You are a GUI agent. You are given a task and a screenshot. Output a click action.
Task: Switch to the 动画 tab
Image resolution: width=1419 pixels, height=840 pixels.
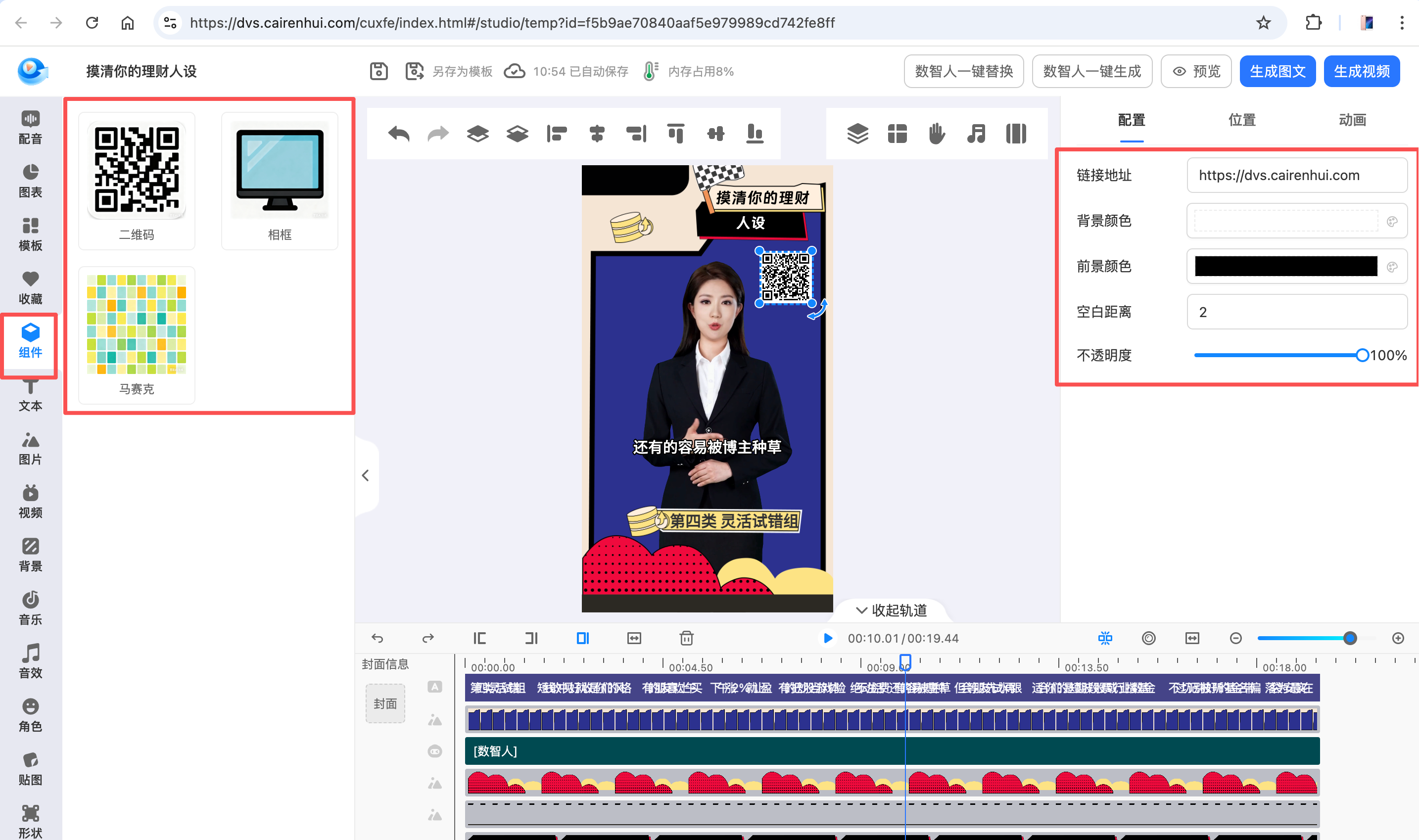click(1352, 120)
